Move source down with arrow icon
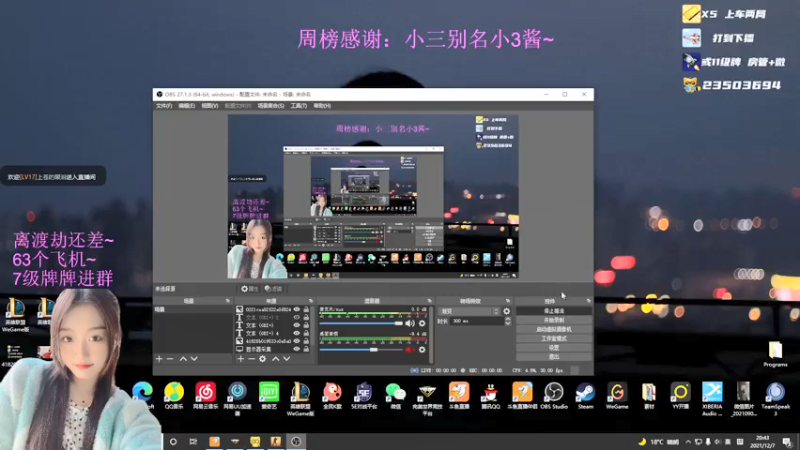 pyautogui.click(x=287, y=359)
